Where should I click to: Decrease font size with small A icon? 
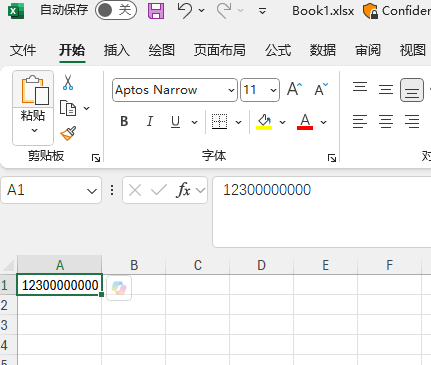click(x=321, y=89)
